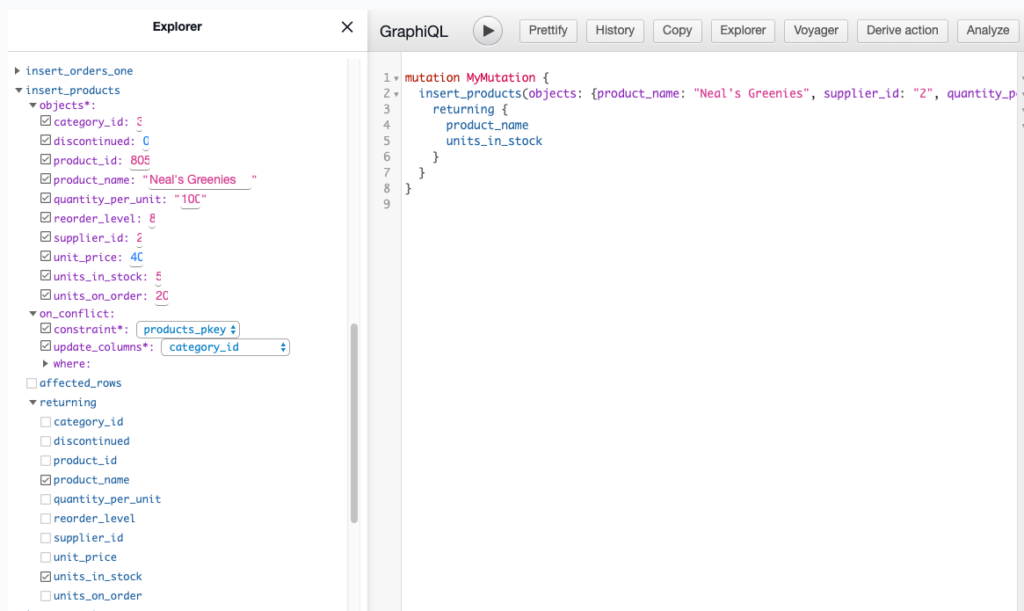Click the Prettify button
Screen dimensions: 1024x611
[548, 30]
